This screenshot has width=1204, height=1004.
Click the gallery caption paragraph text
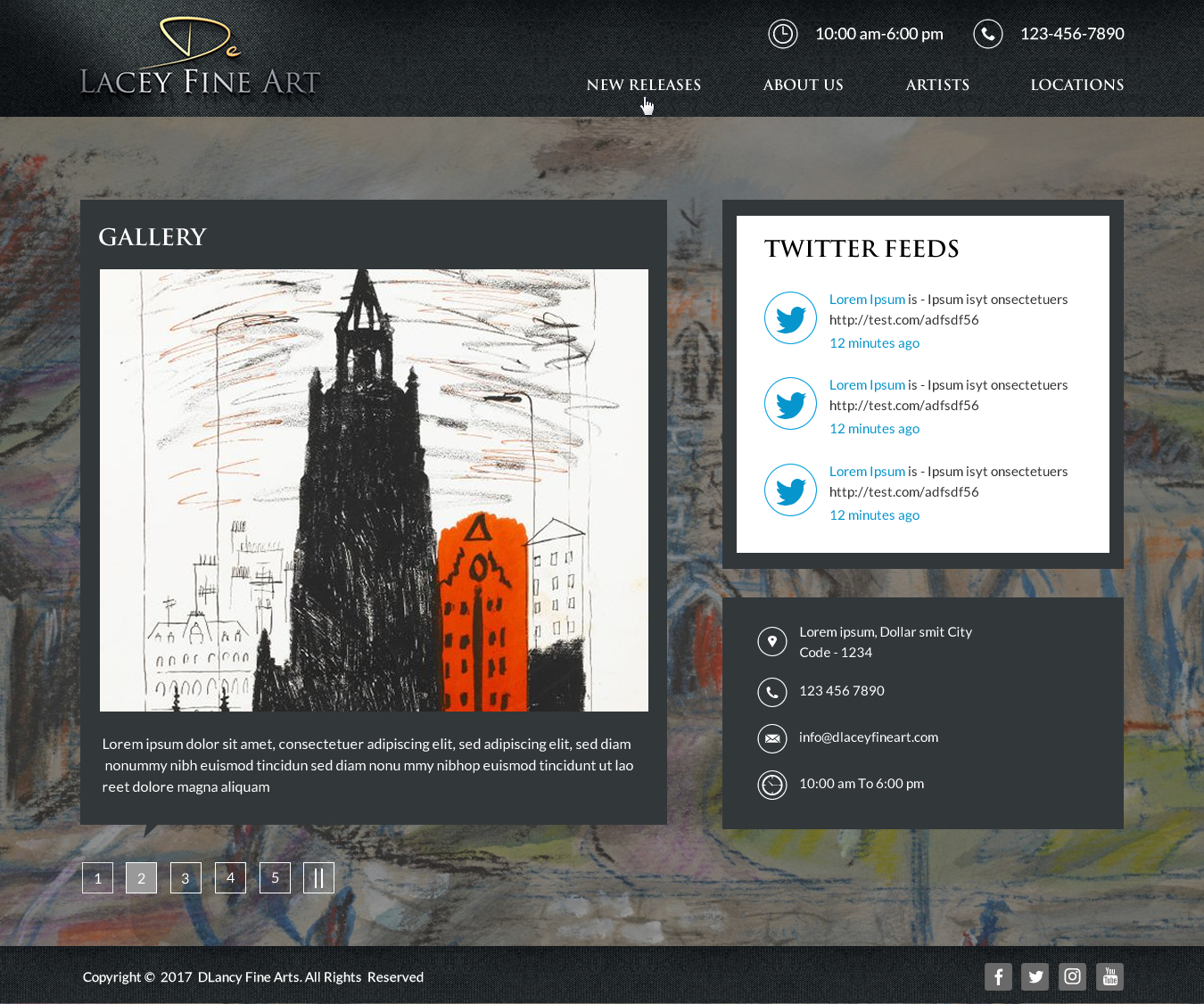[x=368, y=765]
